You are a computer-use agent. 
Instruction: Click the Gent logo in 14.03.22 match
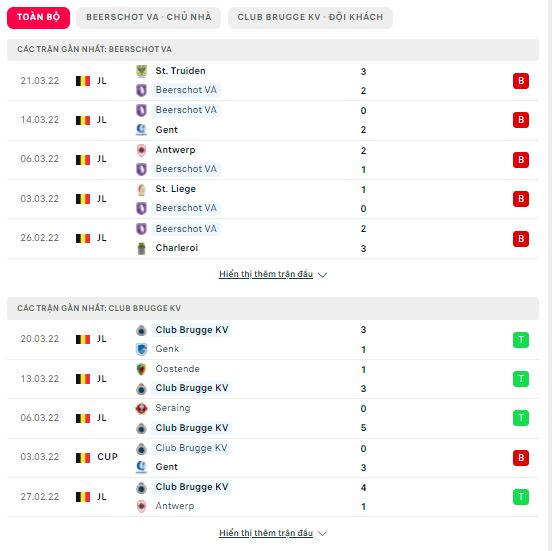coord(141,130)
